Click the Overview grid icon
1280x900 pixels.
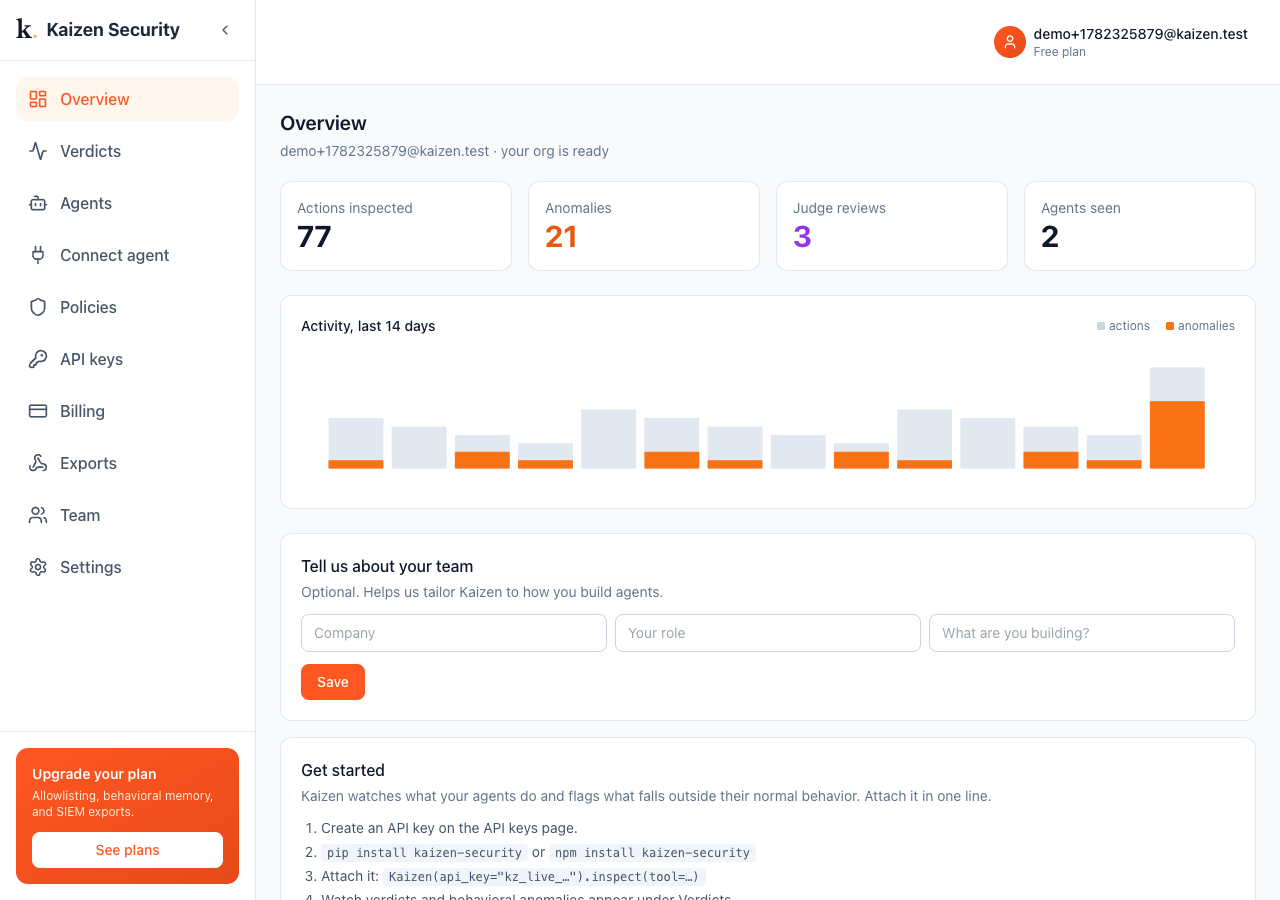(x=38, y=99)
